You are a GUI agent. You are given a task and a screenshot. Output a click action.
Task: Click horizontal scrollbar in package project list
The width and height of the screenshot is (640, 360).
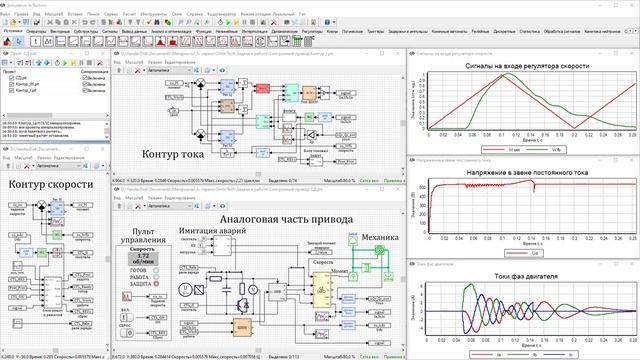[x=55, y=116]
